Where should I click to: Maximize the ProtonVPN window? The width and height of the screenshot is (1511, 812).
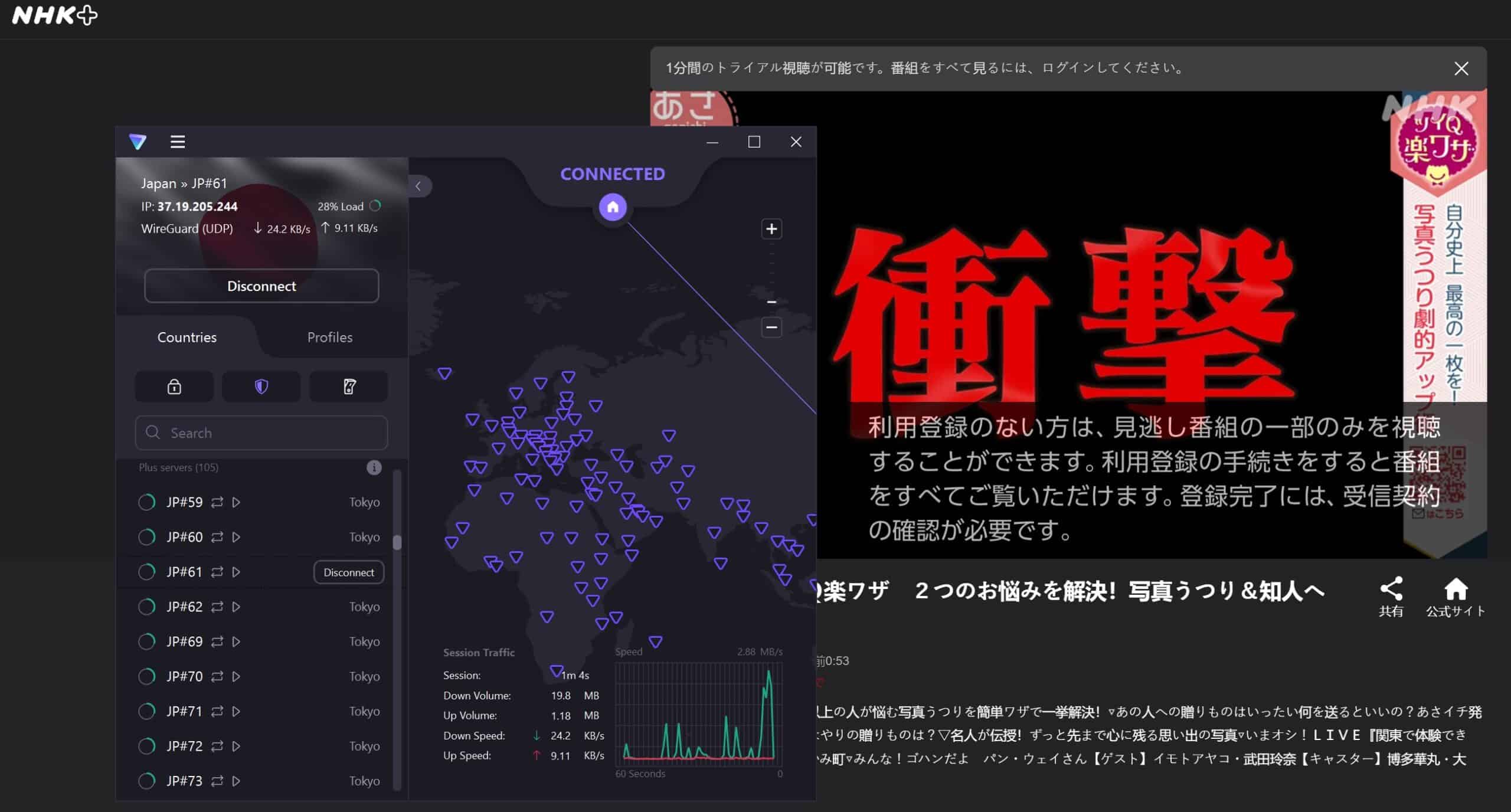click(x=754, y=142)
